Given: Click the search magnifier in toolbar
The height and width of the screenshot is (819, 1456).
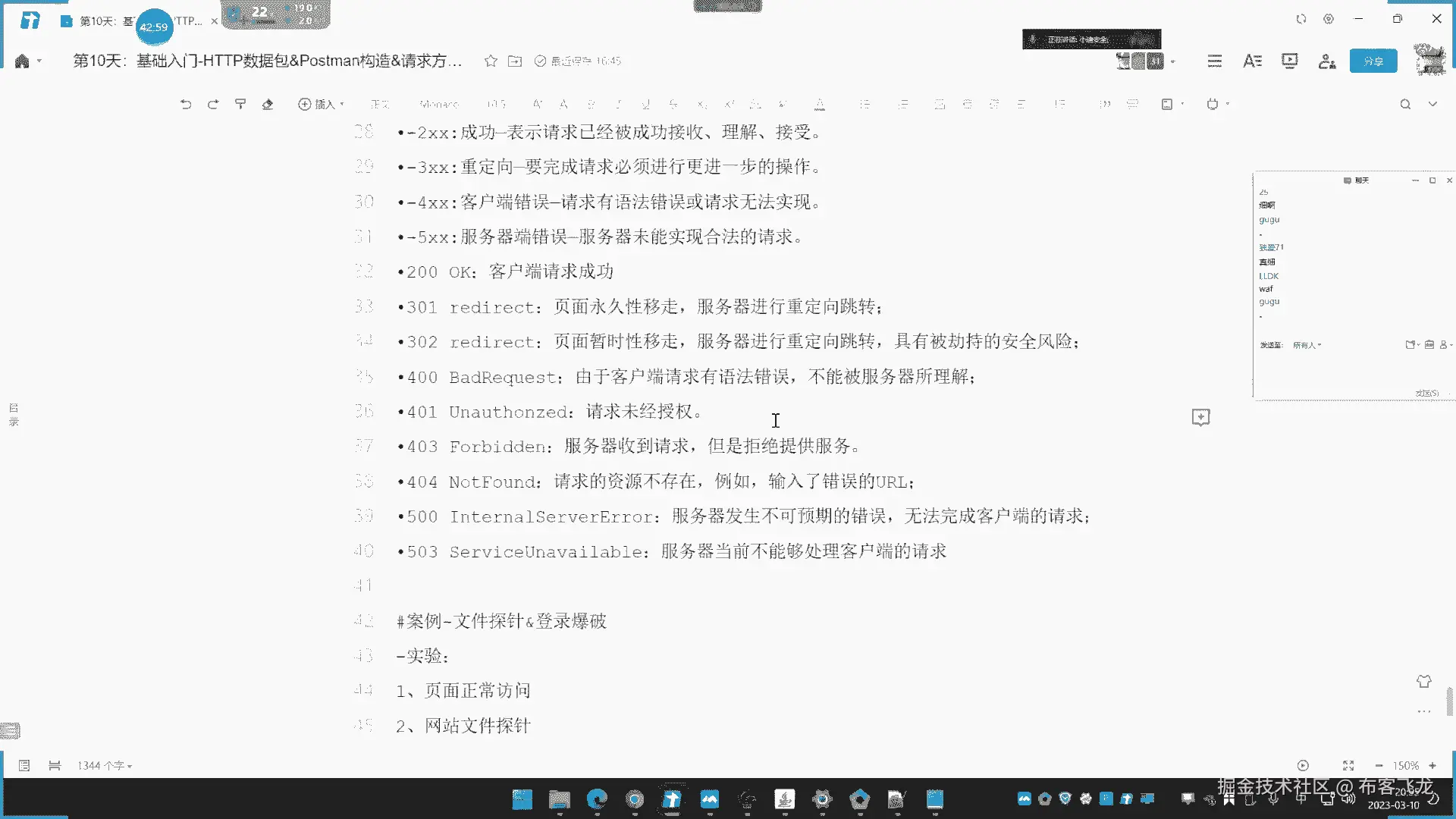Looking at the screenshot, I should click(x=1405, y=104).
